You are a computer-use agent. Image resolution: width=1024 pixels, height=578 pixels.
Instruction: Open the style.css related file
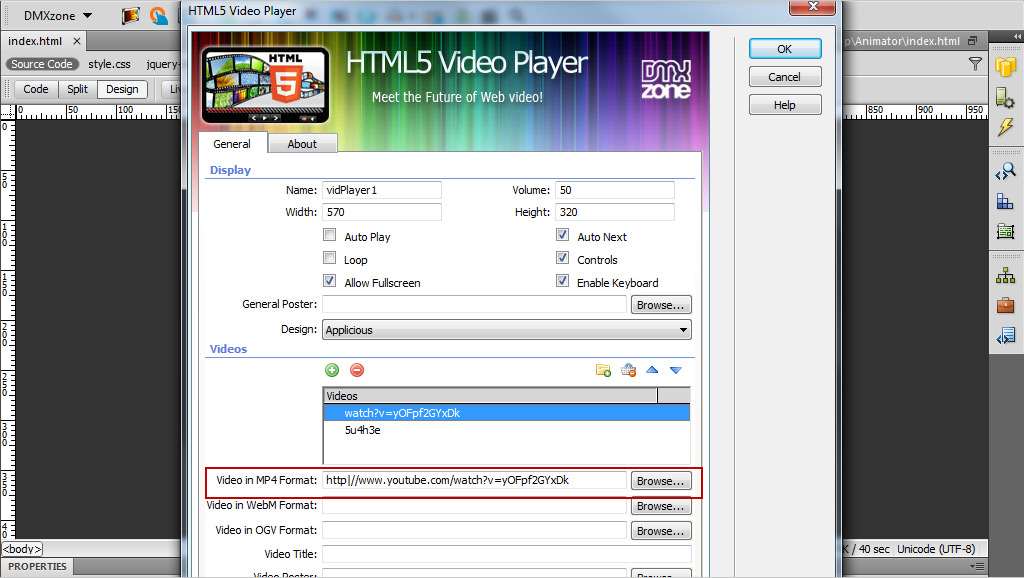click(x=109, y=64)
